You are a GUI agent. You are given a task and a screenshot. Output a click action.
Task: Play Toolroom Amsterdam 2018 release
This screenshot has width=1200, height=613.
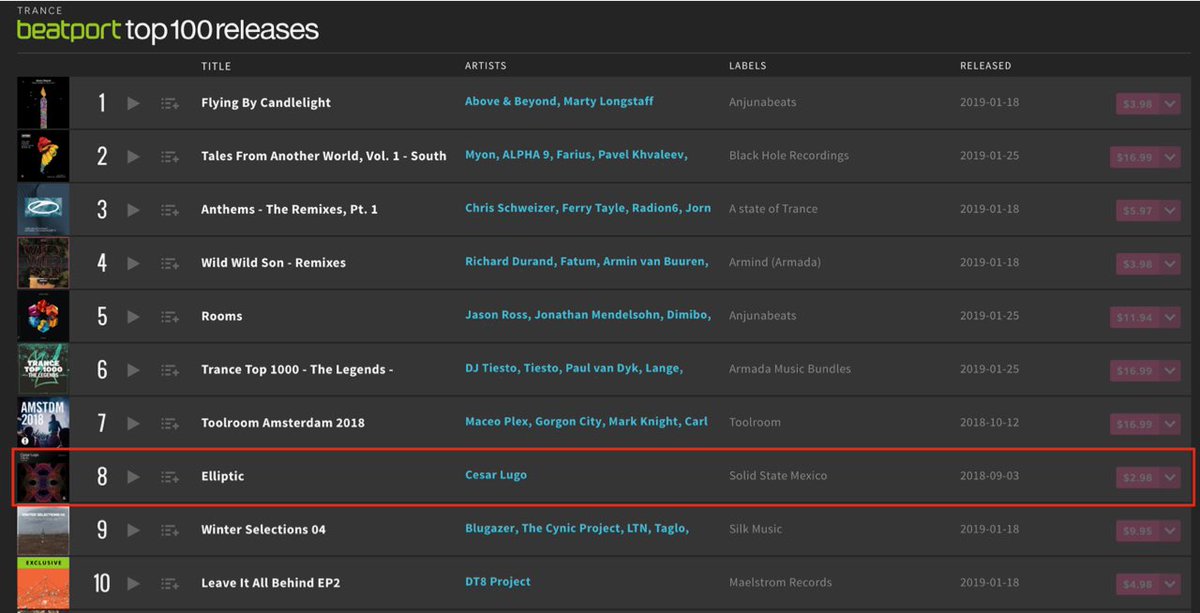tap(134, 423)
